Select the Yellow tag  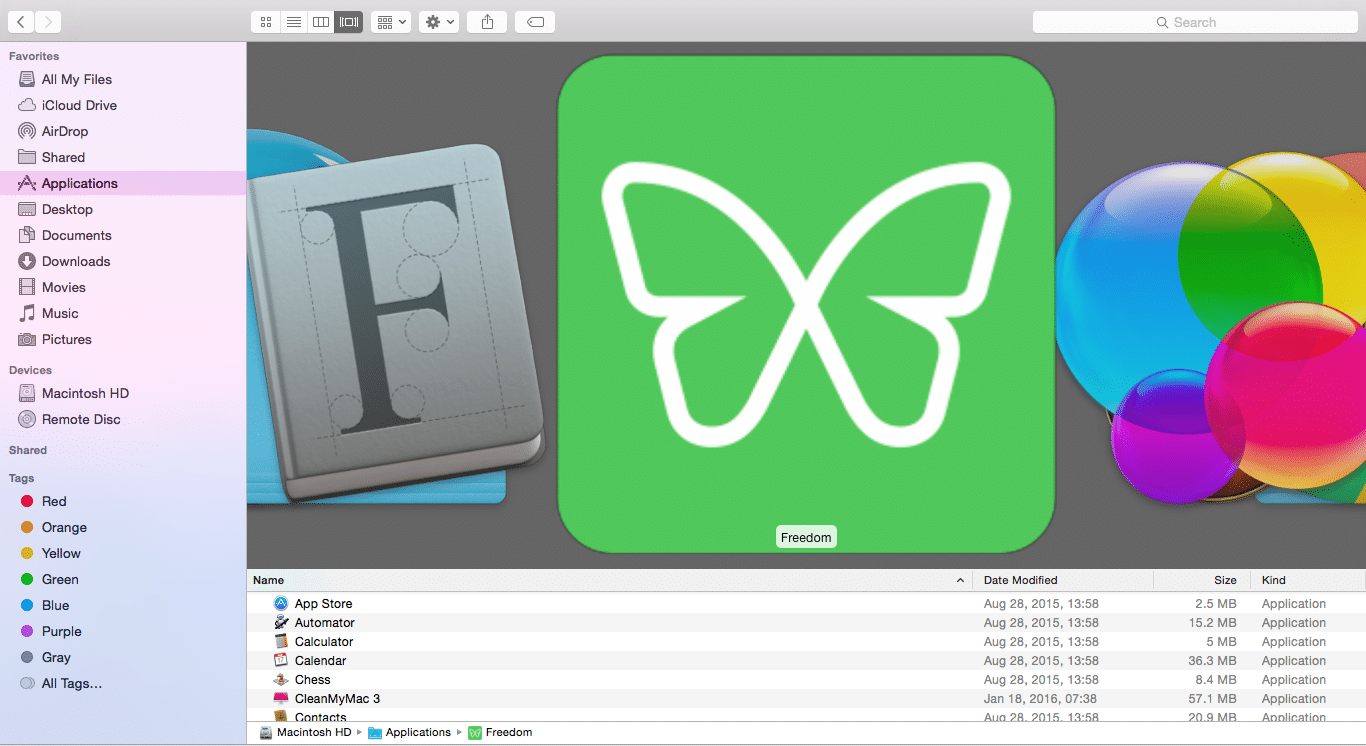click(x=123, y=553)
